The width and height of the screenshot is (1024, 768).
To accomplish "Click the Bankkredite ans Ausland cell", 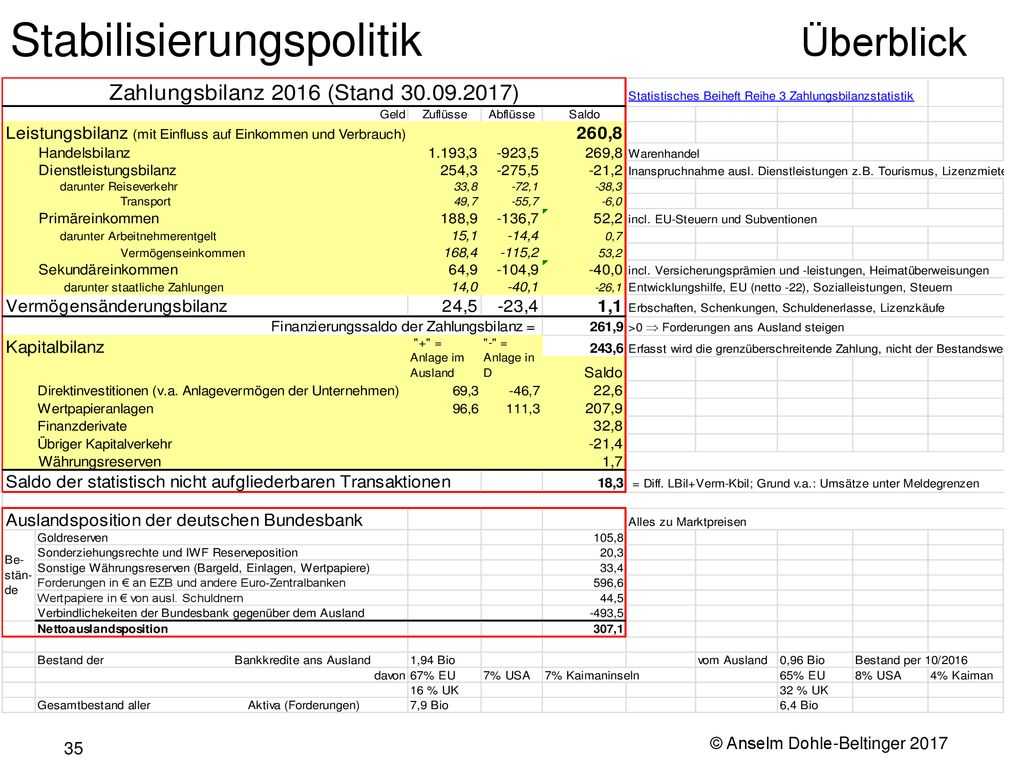I will 302,660.
